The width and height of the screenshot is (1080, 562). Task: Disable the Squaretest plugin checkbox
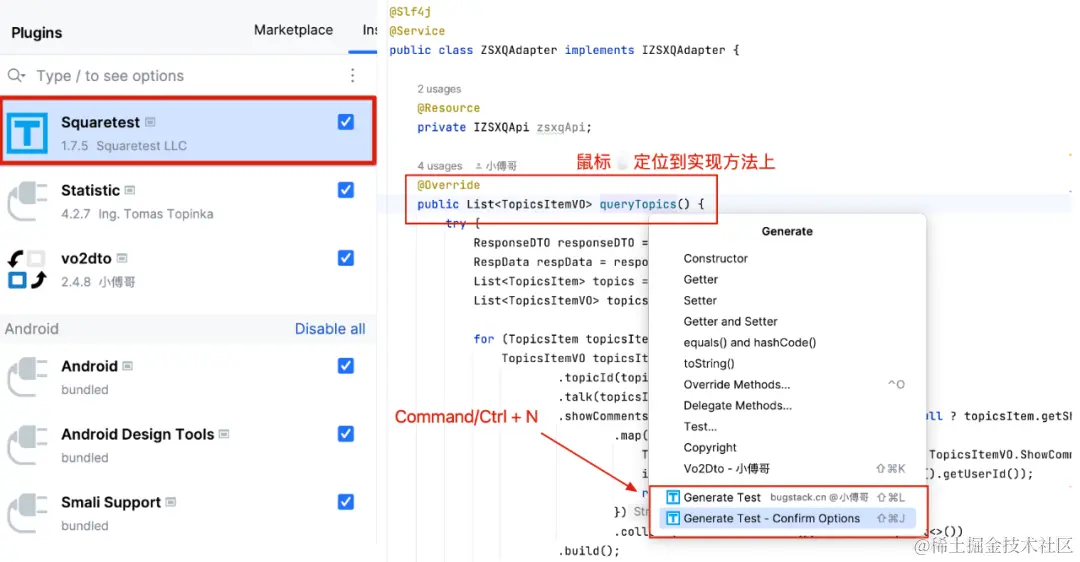point(346,122)
